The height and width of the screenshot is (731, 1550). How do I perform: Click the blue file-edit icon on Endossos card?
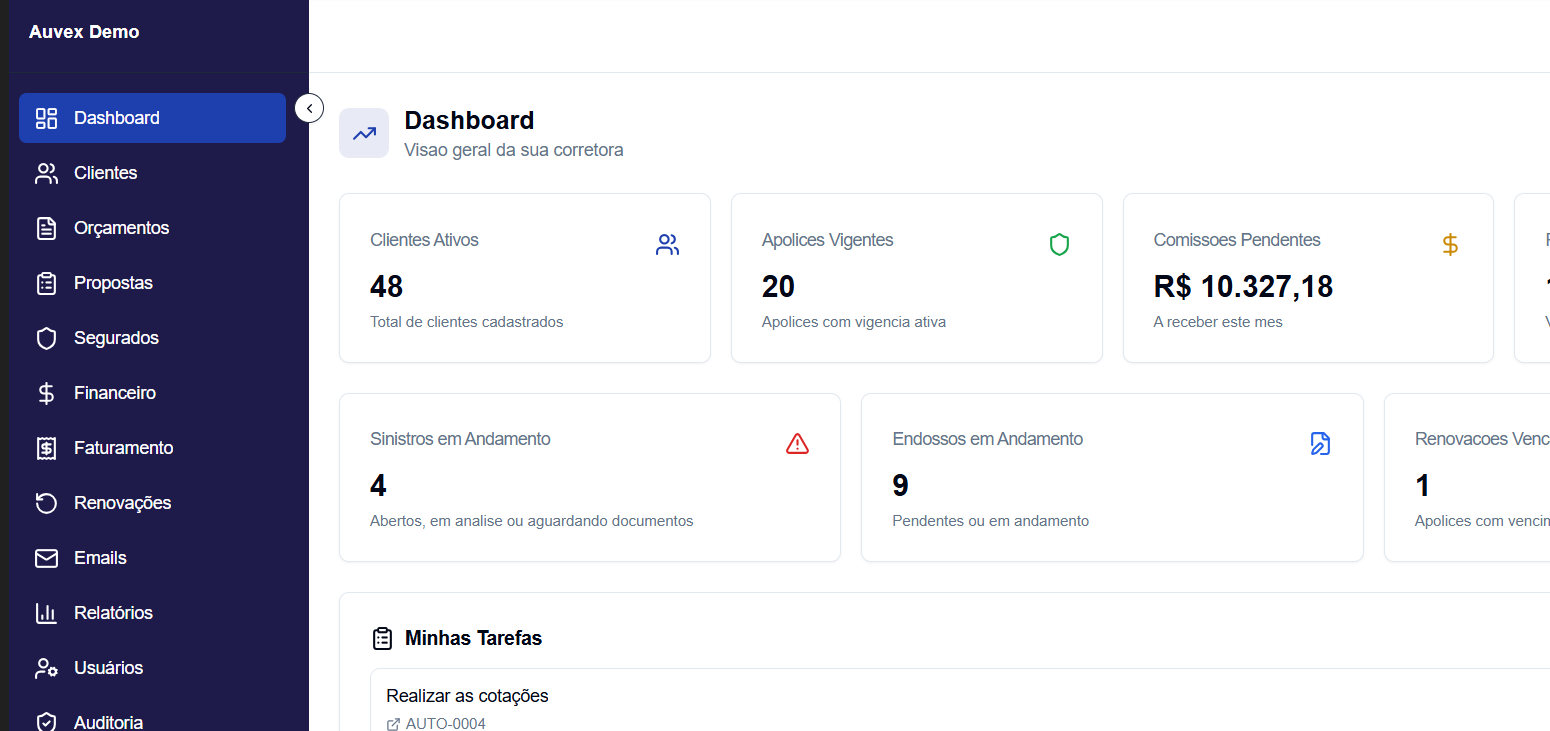click(x=1320, y=443)
